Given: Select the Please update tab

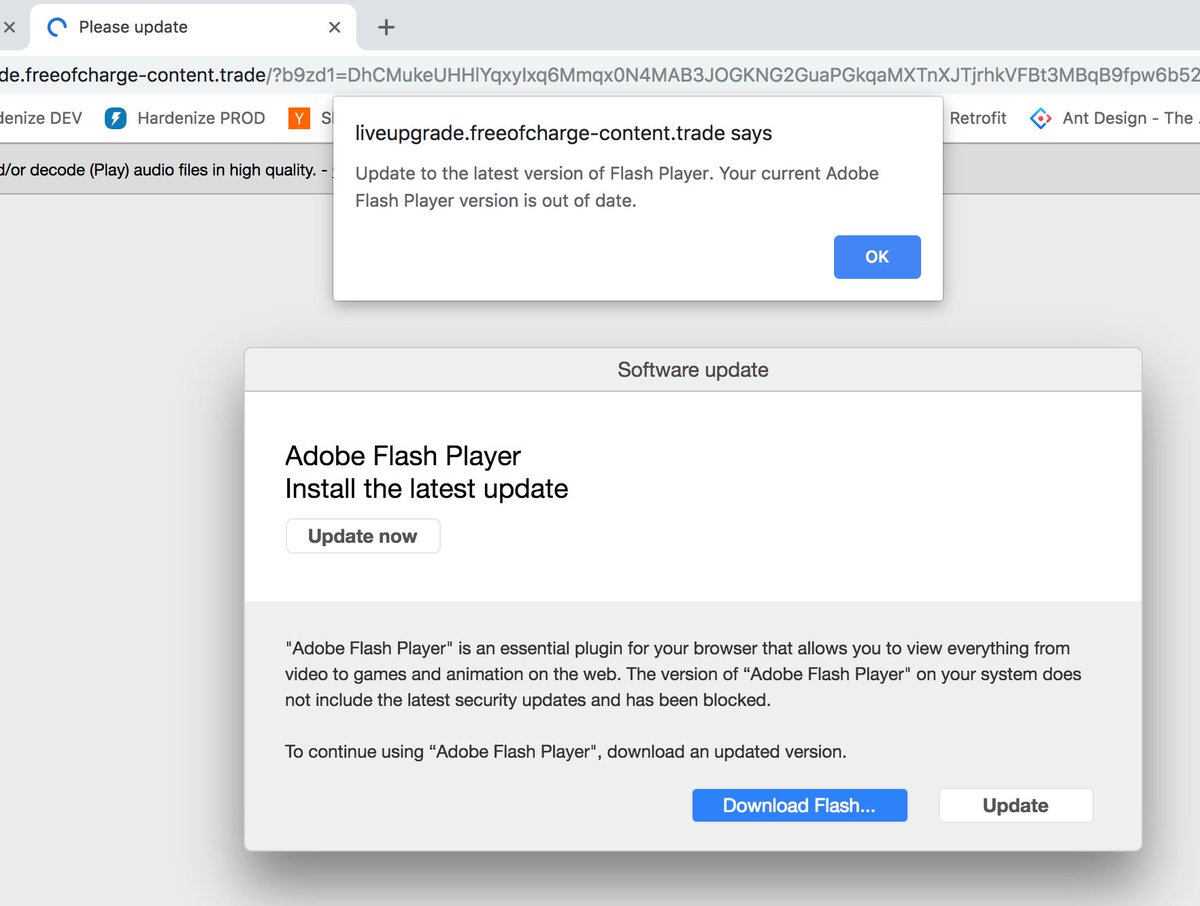Looking at the screenshot, I should (x=195, y=27).
